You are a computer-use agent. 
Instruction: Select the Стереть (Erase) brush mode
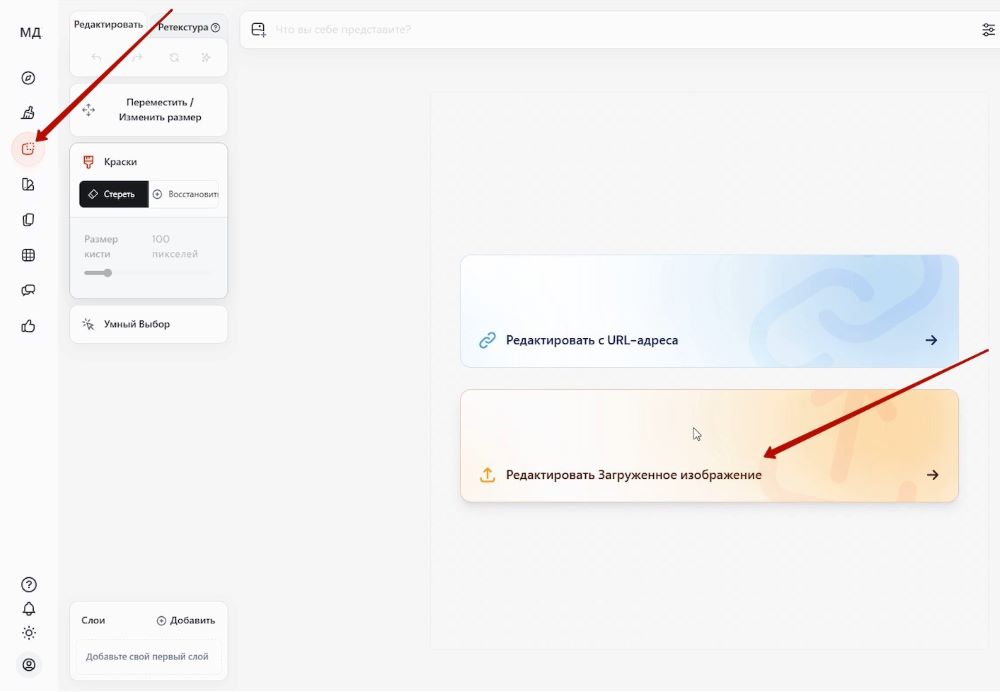[x=113, y=194]
